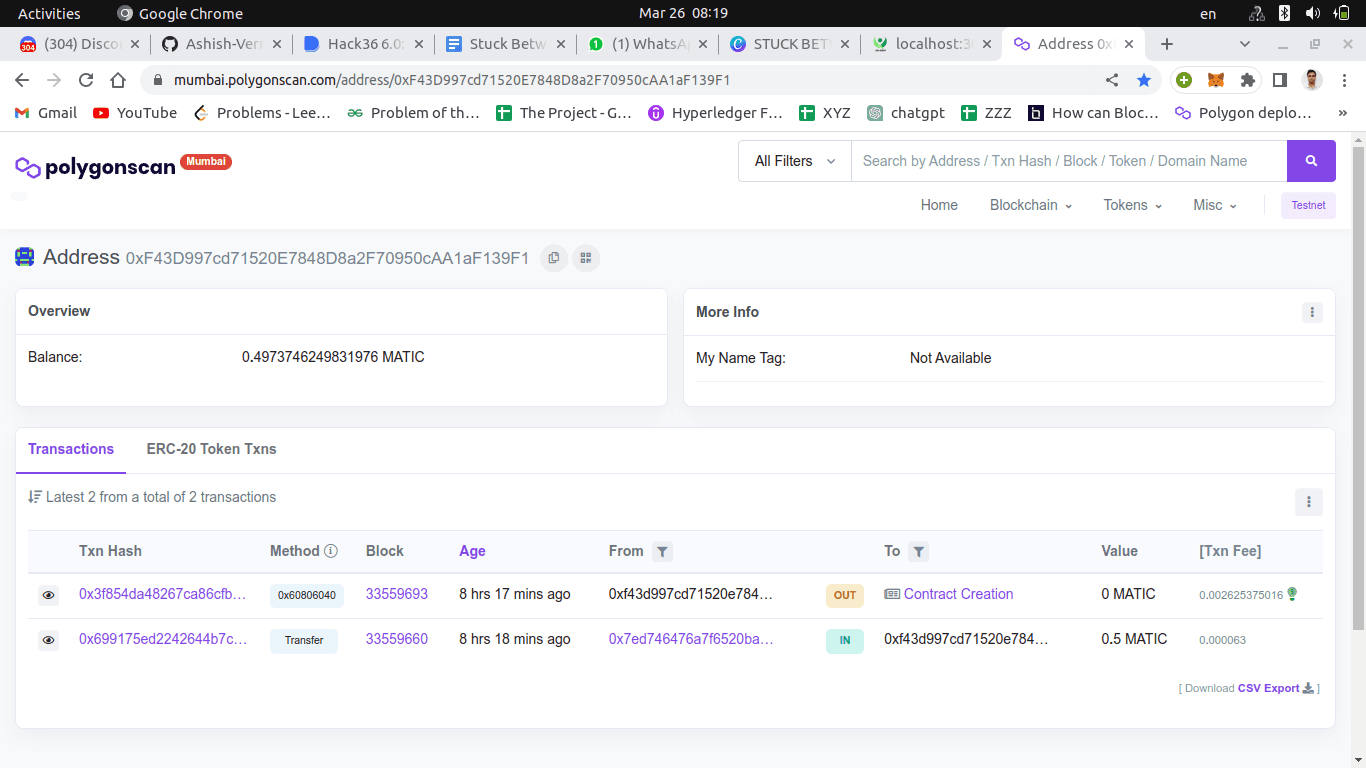Open new browser tab

click(1166, 44)
